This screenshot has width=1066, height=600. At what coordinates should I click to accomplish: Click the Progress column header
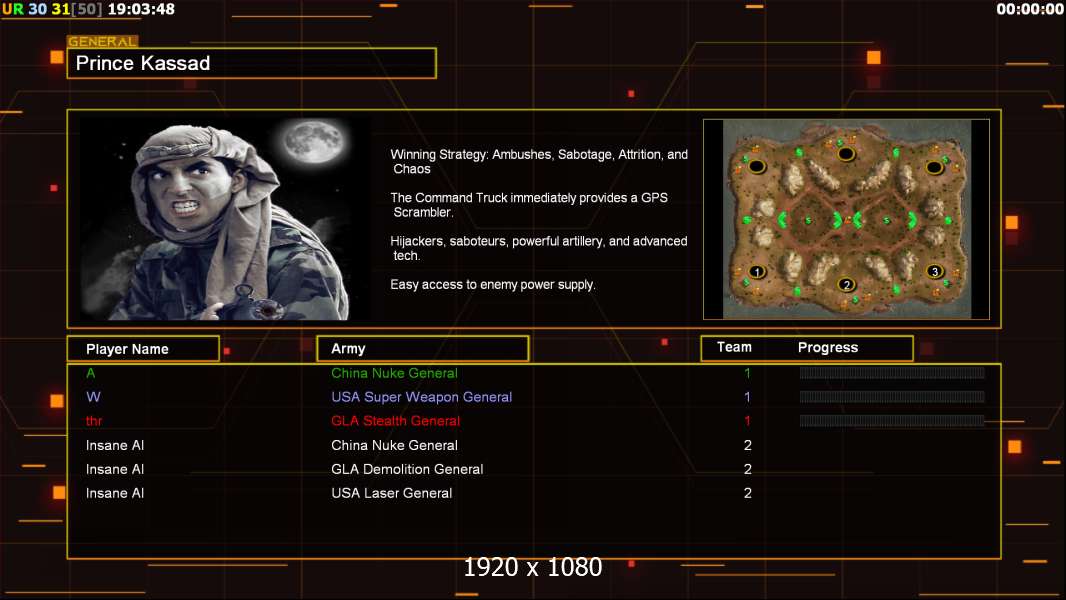tap(827, 347)
